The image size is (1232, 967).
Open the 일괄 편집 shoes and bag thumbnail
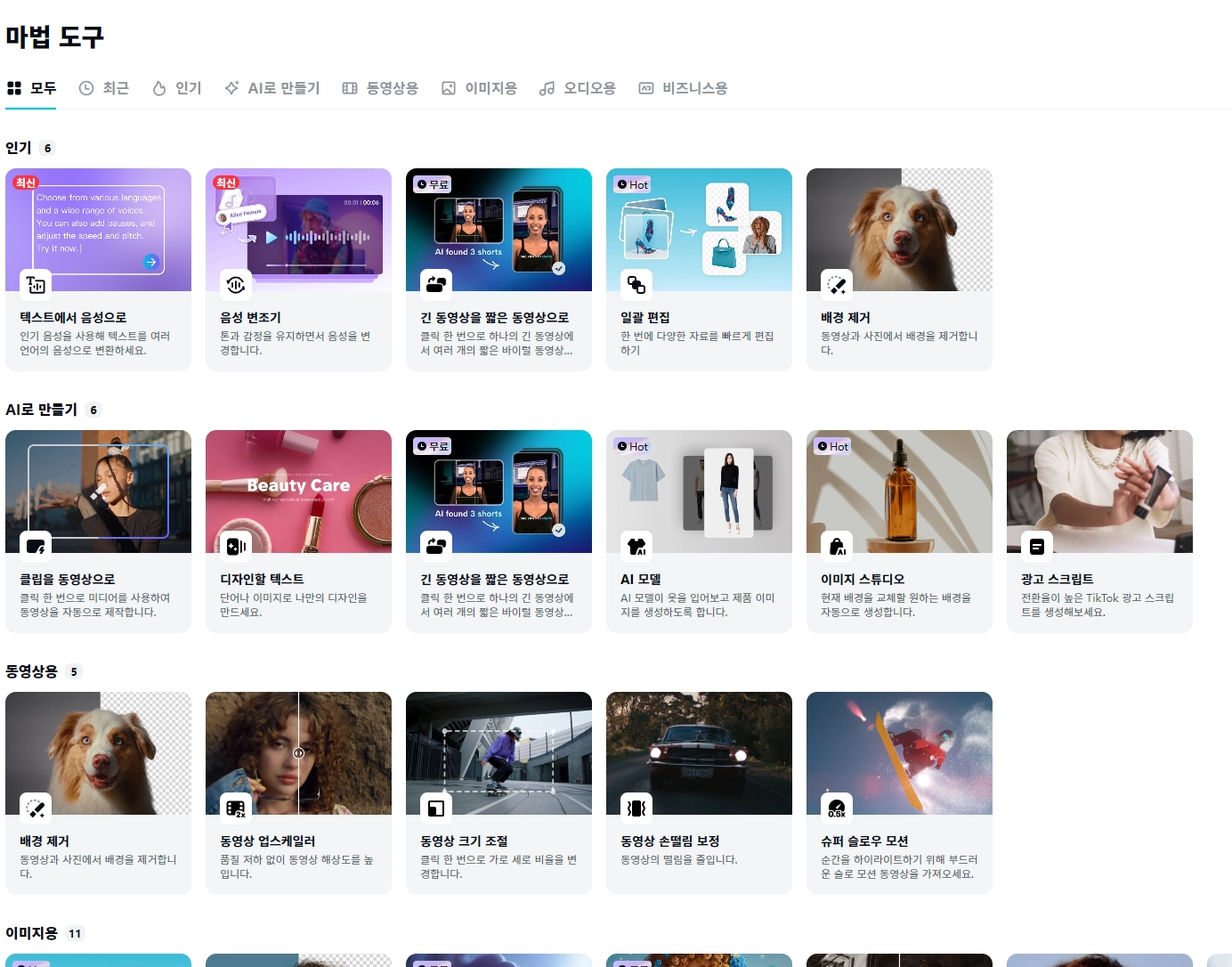[x=699, y=230]
